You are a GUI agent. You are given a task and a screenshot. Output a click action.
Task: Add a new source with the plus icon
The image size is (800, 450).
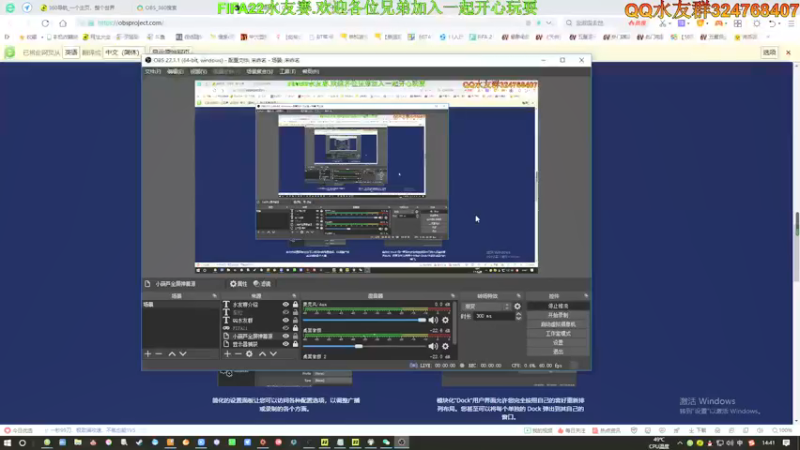click(227, 354)
